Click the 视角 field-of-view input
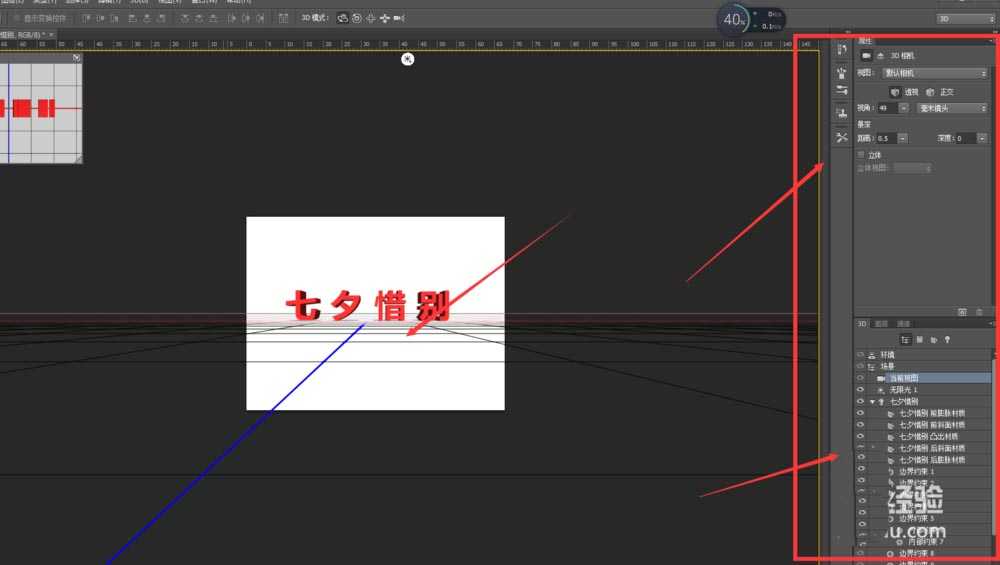 pos(886,108)
